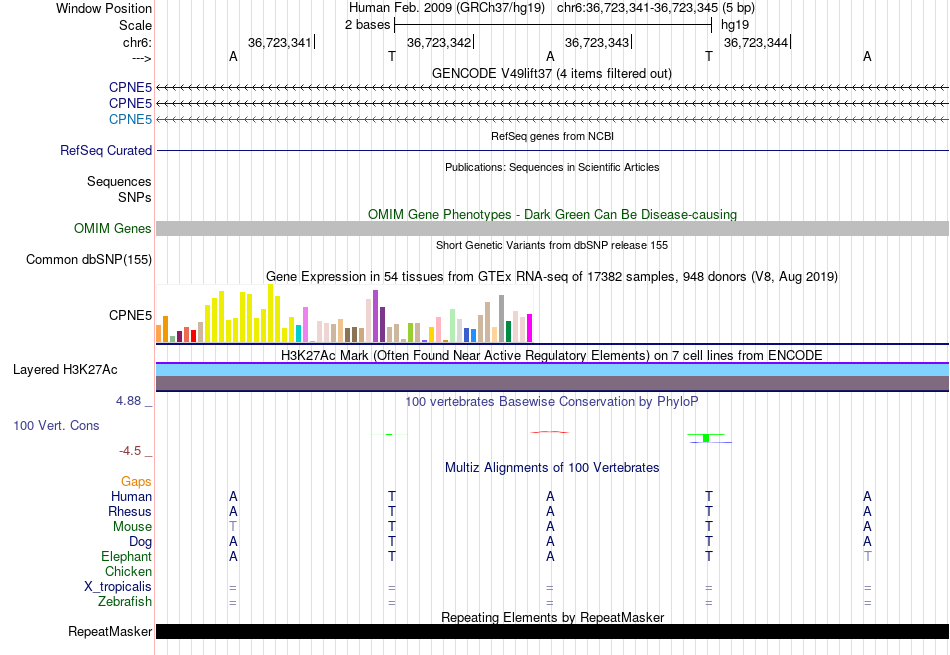The height and width of the screenshot is (655, 950).
Task: Open 100 vertebrates Basewise Conservation by PhyloP title
Action: pyautogui.click(x=551, y=401)
